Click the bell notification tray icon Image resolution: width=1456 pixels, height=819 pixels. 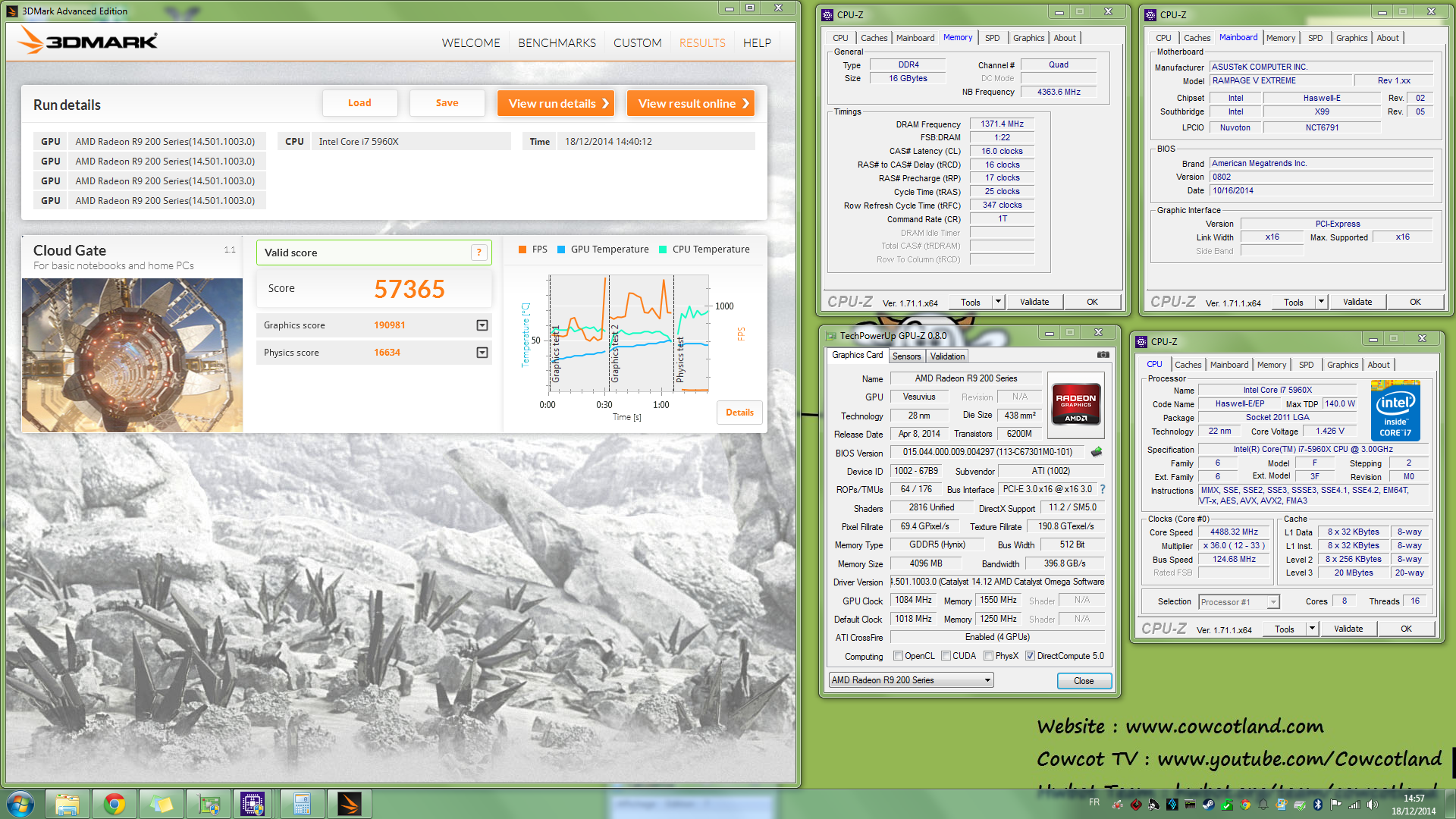[1263, 805]
